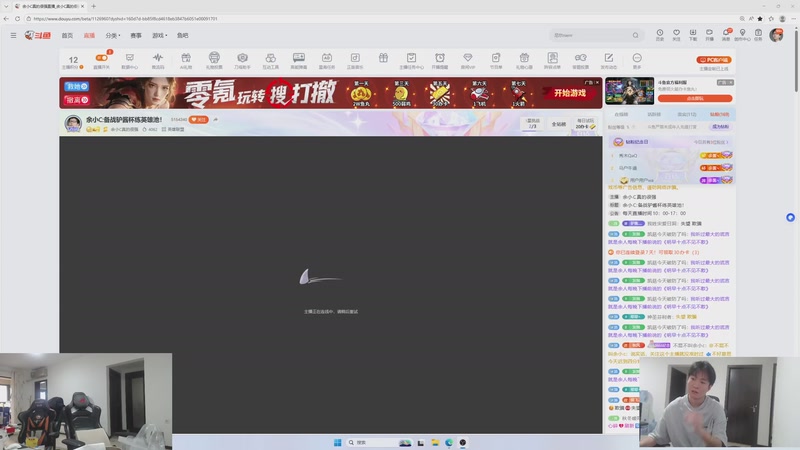800x450 pixels.
Task: Select the 贵宾(112) tab
Action: coord(687,114)
